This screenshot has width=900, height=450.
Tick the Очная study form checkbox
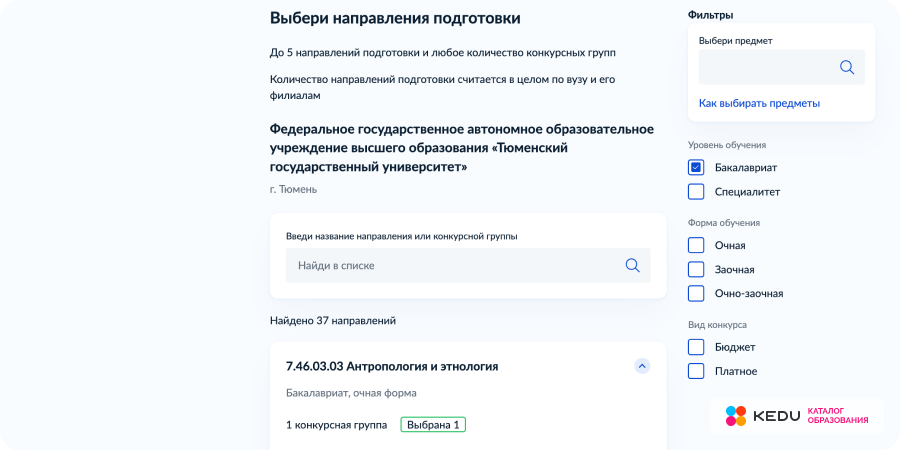click(696, 245)
